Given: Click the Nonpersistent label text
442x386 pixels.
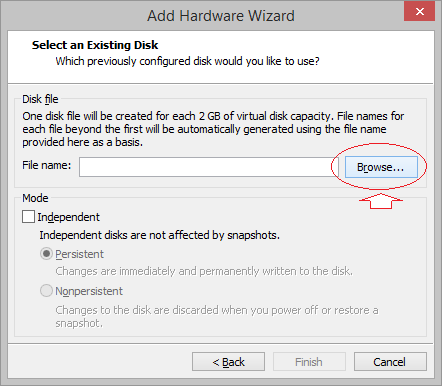Looking at the screenshot, I should tap(89, 291).
